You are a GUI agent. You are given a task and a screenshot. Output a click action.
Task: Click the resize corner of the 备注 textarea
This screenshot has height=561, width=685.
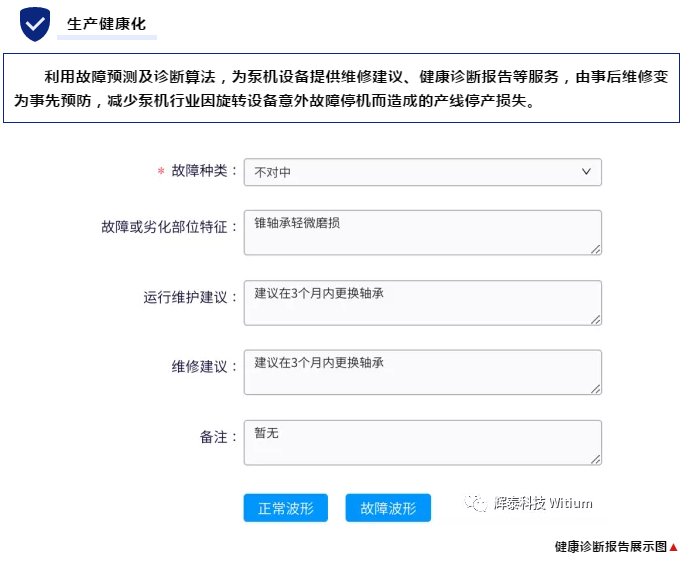(595, 458)
